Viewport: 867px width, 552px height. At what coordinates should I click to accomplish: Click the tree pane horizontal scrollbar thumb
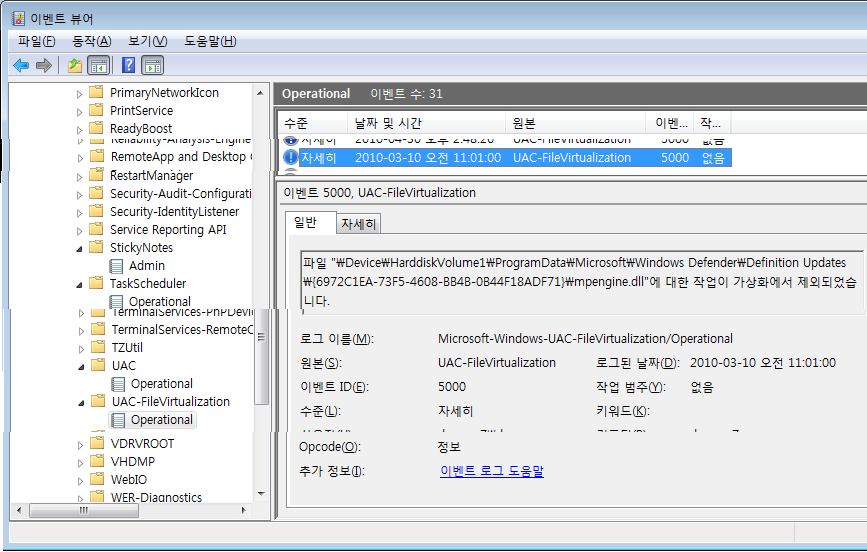tap(84, 510)
